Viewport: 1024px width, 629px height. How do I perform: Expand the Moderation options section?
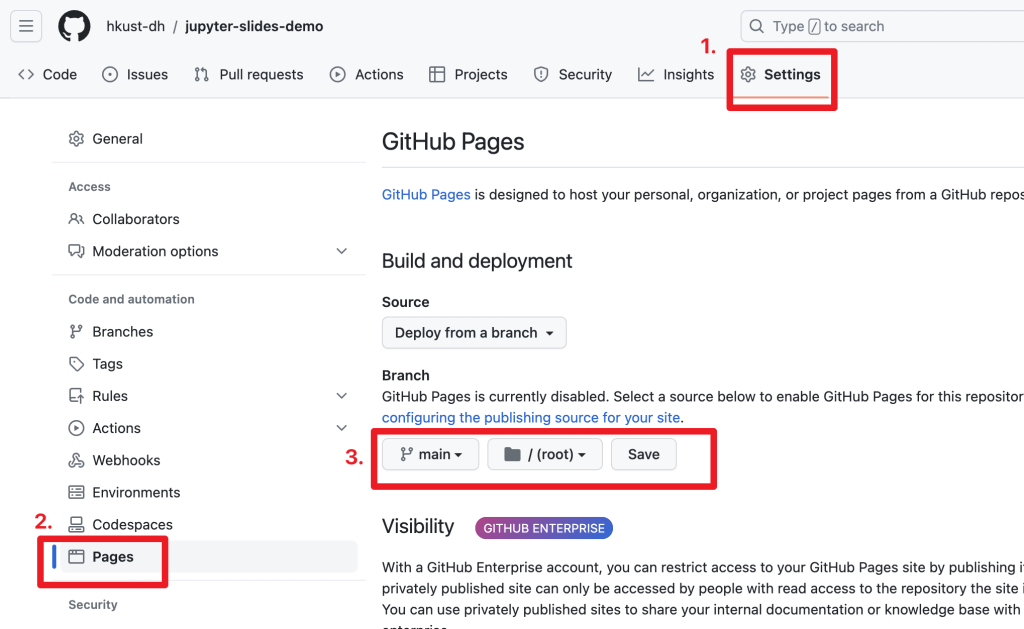click(341, 251)
